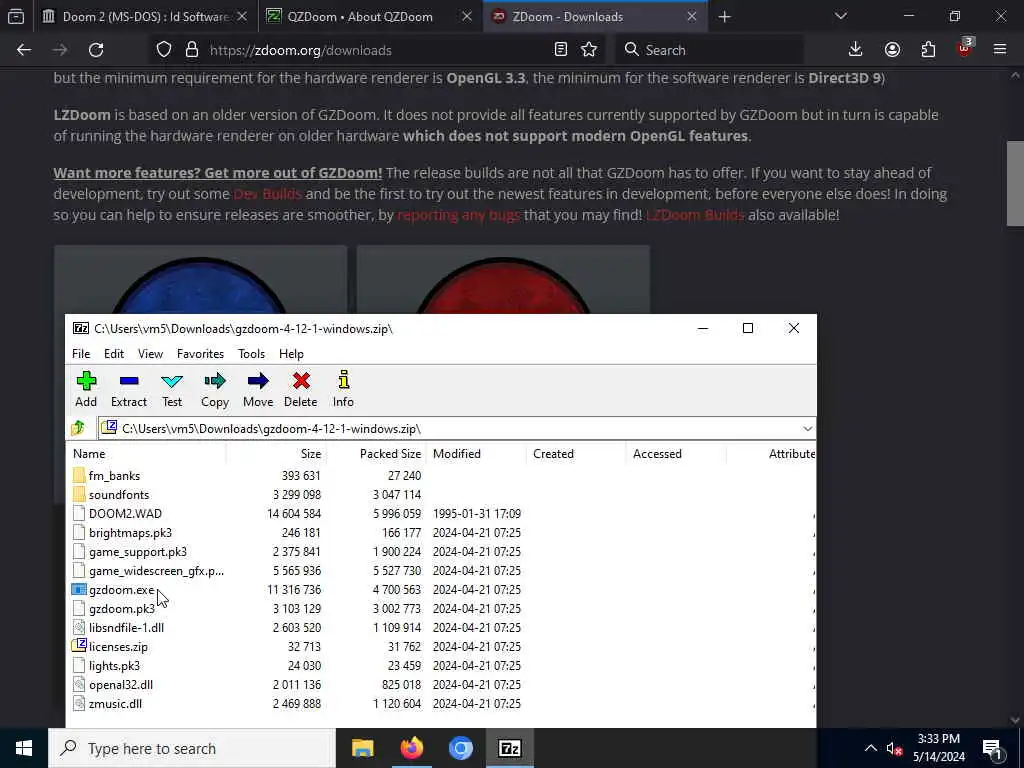Viewport: 1024px width, 768px height.
Task: Expand the 7-Zip path history dropdown
Action: (807, 428)
